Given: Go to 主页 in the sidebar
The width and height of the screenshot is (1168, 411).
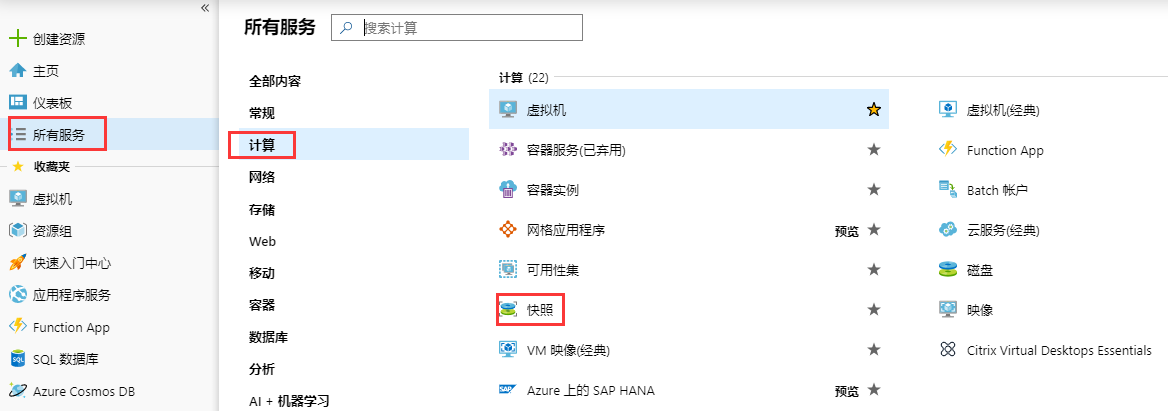Looking at the screenshot, I should tap(45, 71).
